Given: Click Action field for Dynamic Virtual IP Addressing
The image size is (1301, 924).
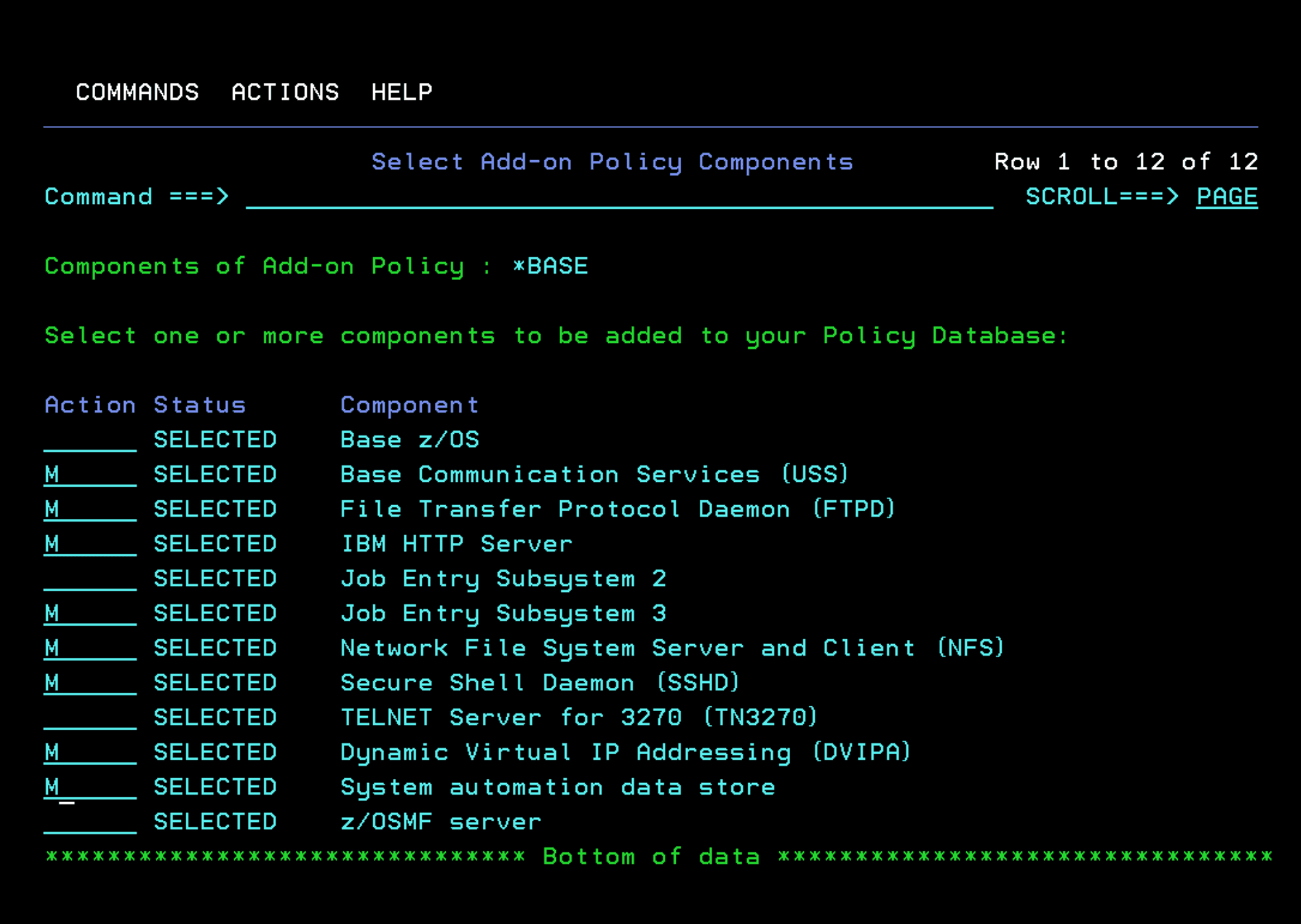Looking at the screenshot, I should point(90,753).
